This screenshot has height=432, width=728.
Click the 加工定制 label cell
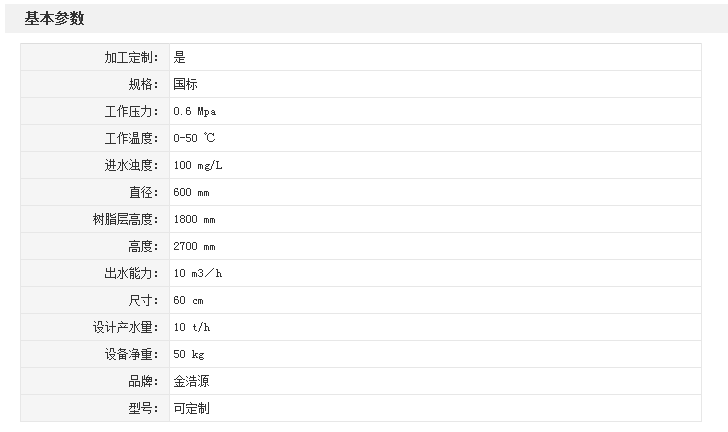pos(131,57)
